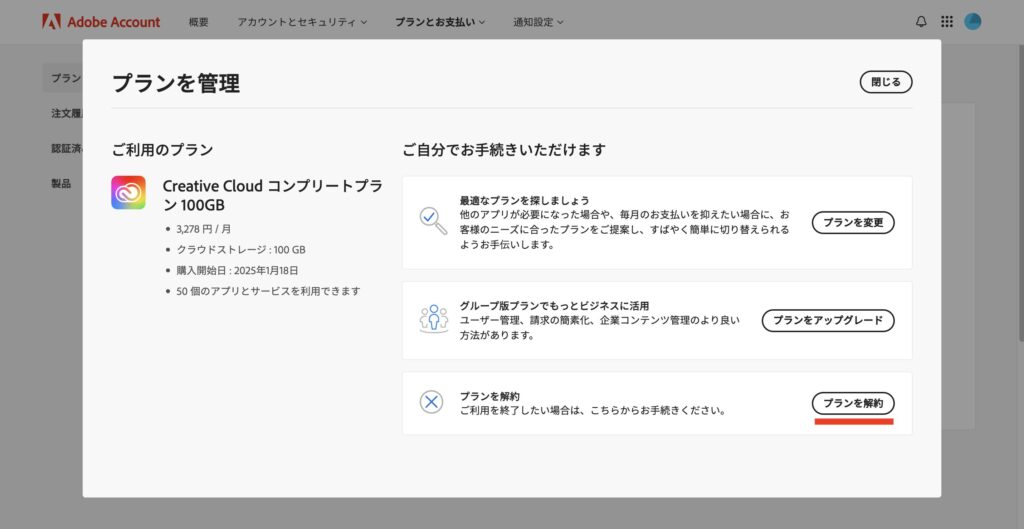Open the notifications bell
Image resolution: width=1024 pixels, height=529 pixels.
921,21
